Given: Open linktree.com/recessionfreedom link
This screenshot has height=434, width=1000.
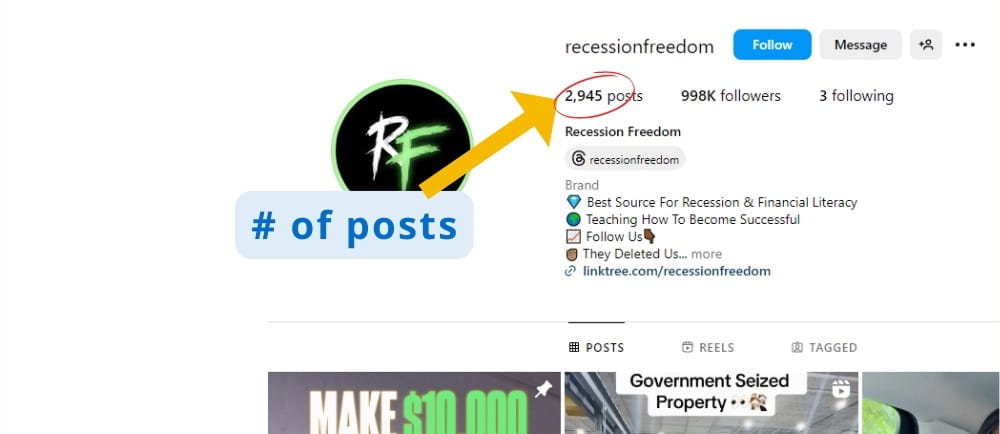Looking at the screenshot, I should coord(677,271).
